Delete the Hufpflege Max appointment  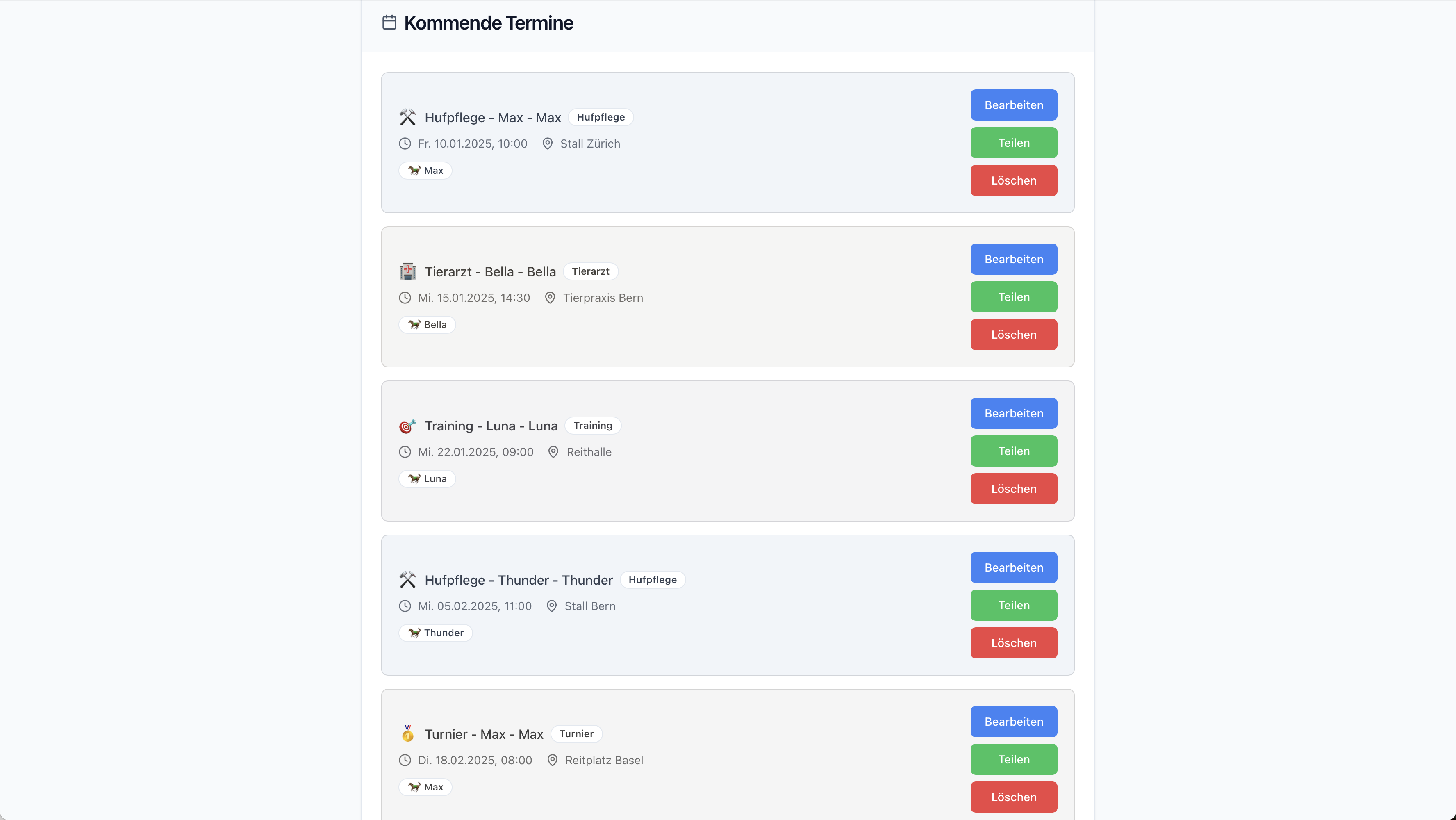point(1013,180)
